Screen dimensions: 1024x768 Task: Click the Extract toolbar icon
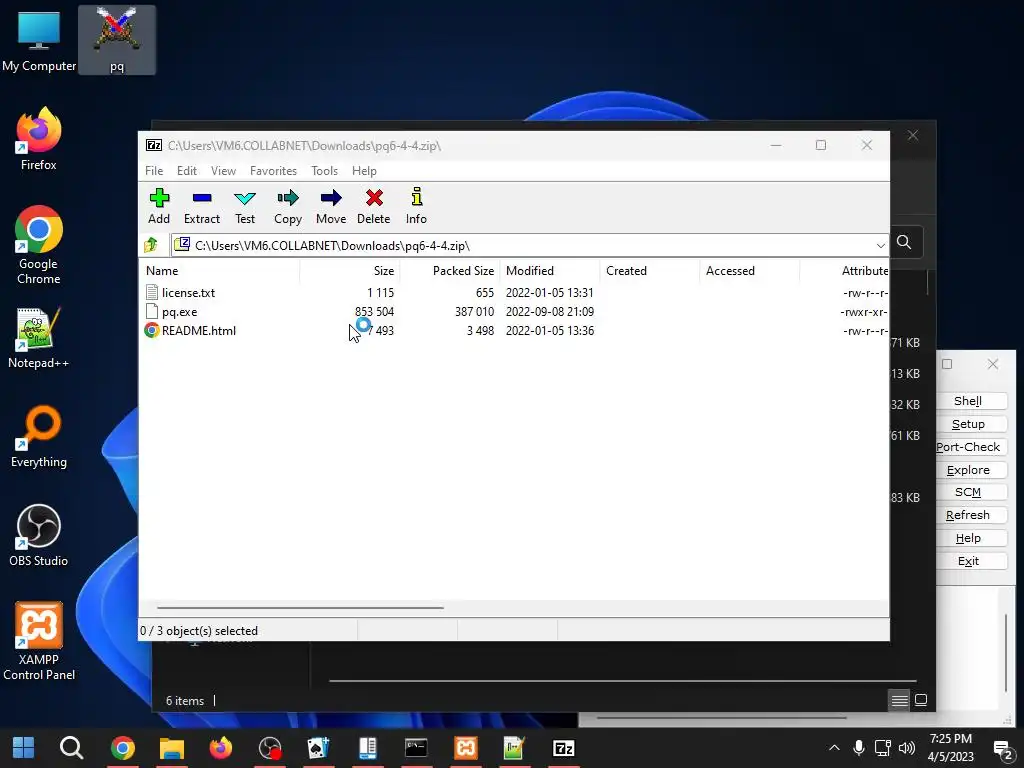202,198
